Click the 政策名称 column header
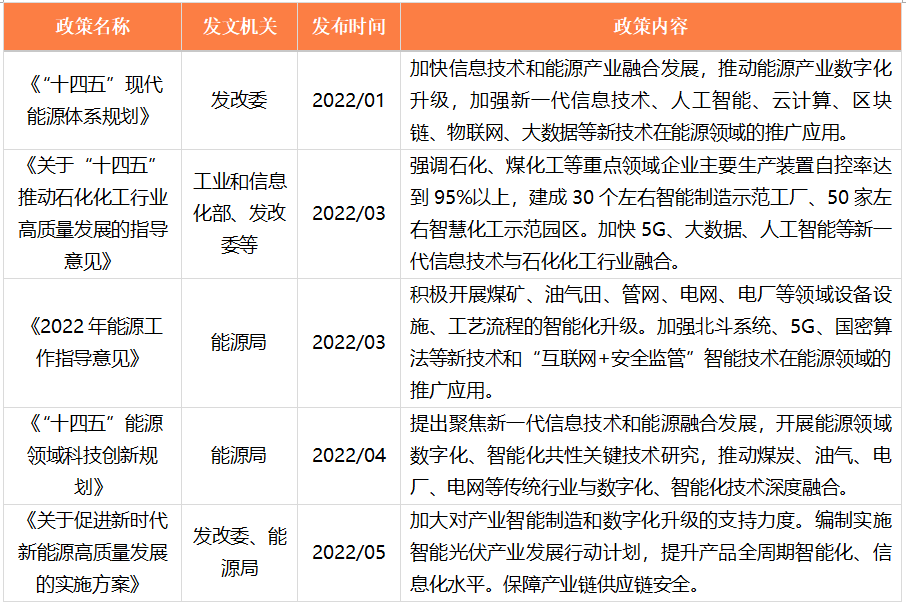The height and width of the screenshot is (607, 906). pos(92,27)
